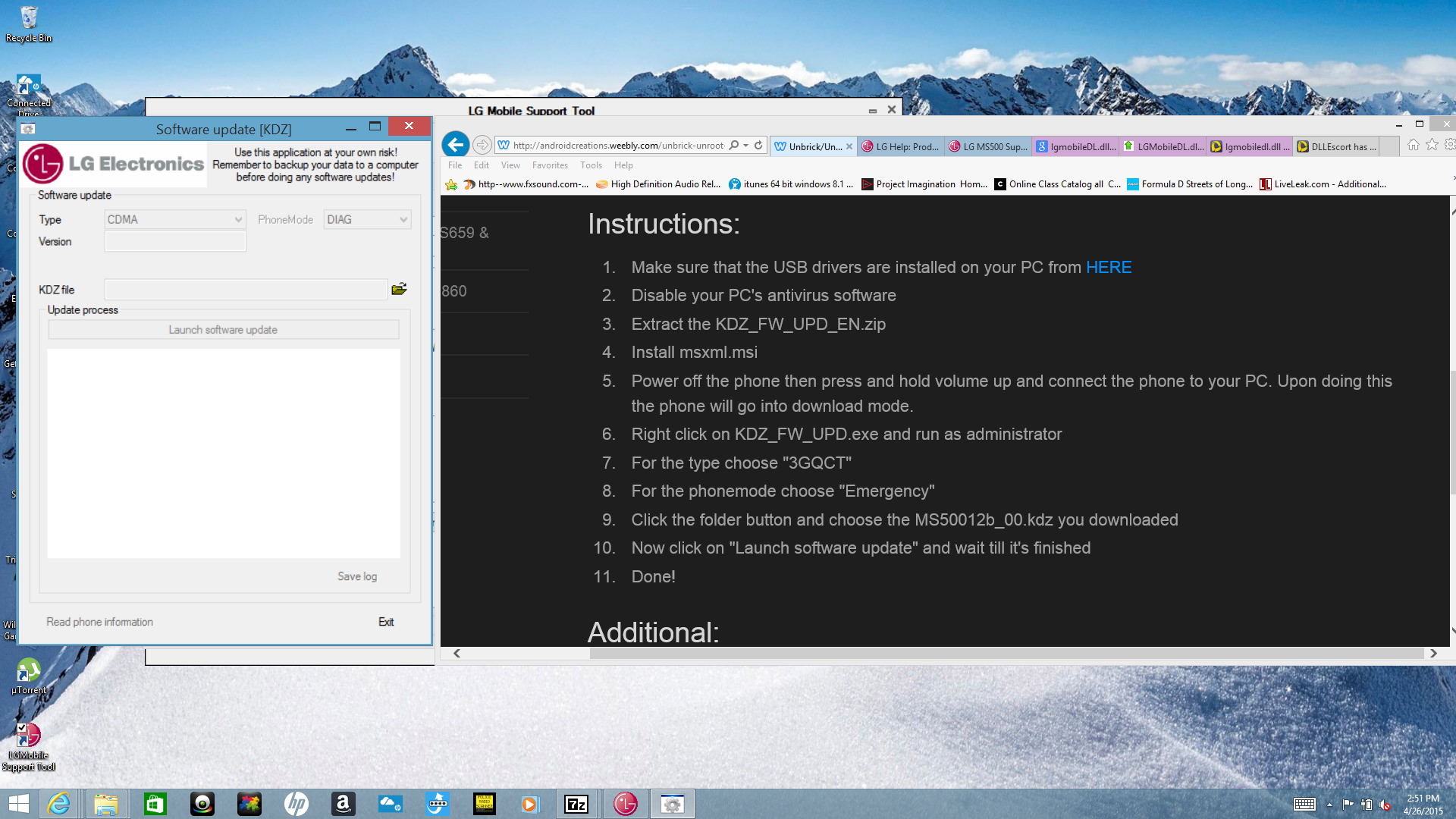Click the KDZ file browse folder icon
1456x819 pixels.
pyautogui.click(x=399, y=289)
